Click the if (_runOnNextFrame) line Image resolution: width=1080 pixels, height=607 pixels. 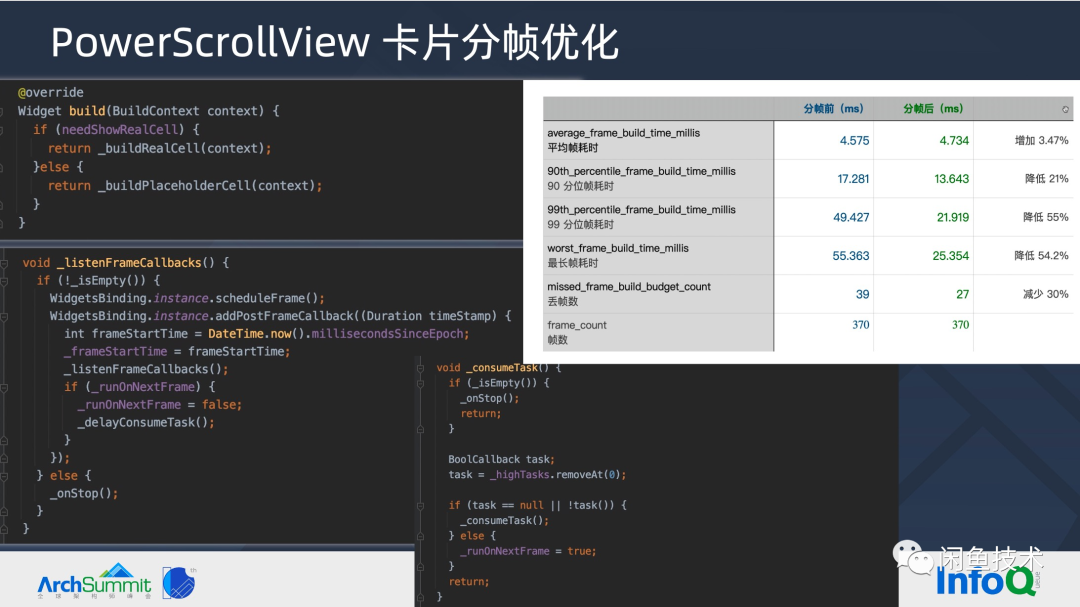point(140,387)
